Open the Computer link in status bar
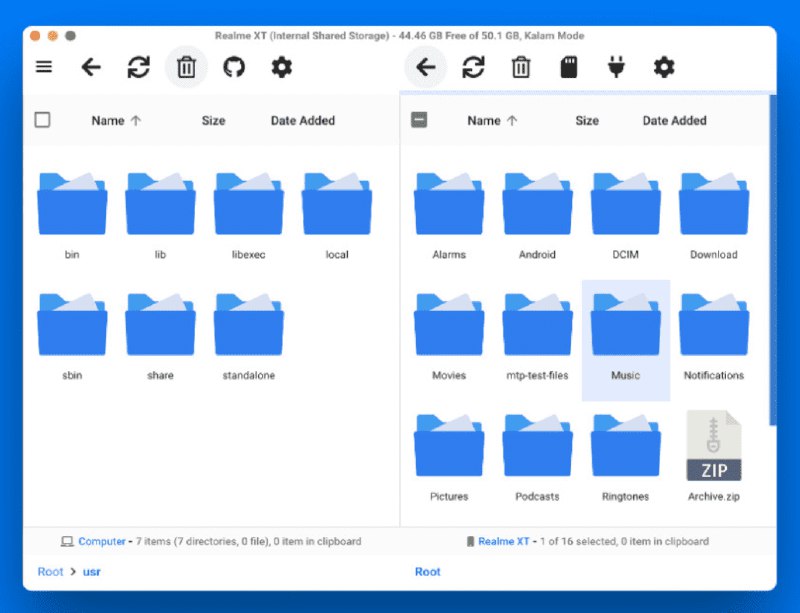 (101, 541)
